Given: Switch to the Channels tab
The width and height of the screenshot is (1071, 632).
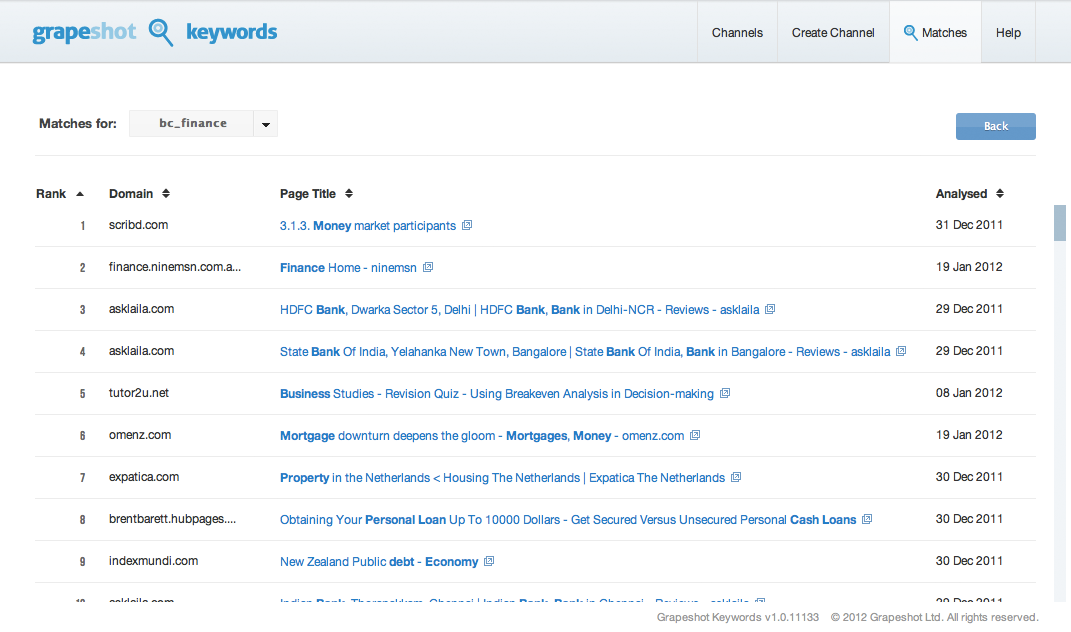Looking at the screenshot, I should point(737,32).
